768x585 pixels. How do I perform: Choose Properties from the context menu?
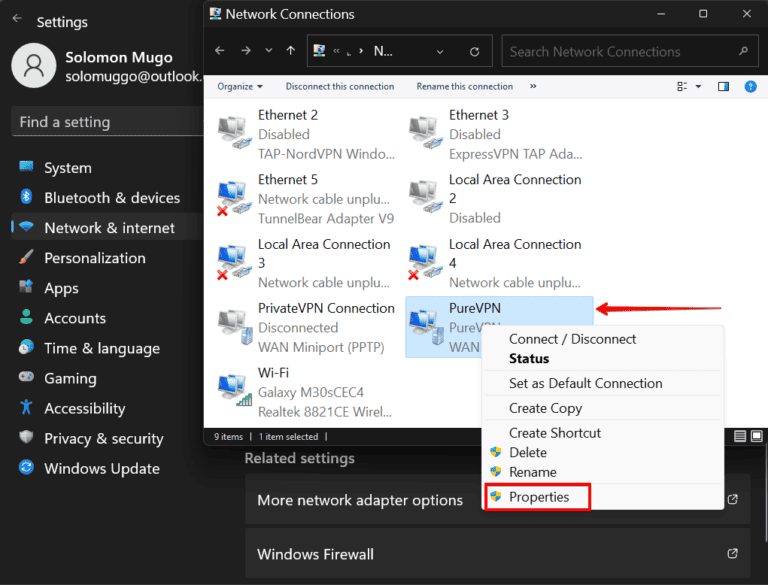538,497
